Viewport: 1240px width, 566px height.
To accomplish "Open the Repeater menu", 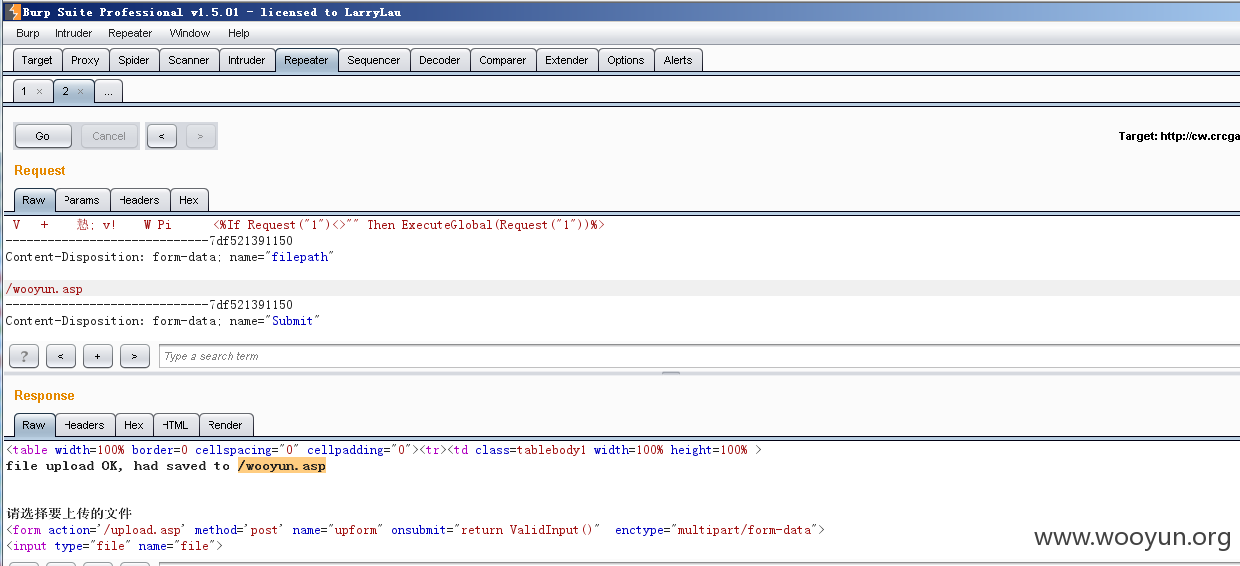I will pos(130,33).
